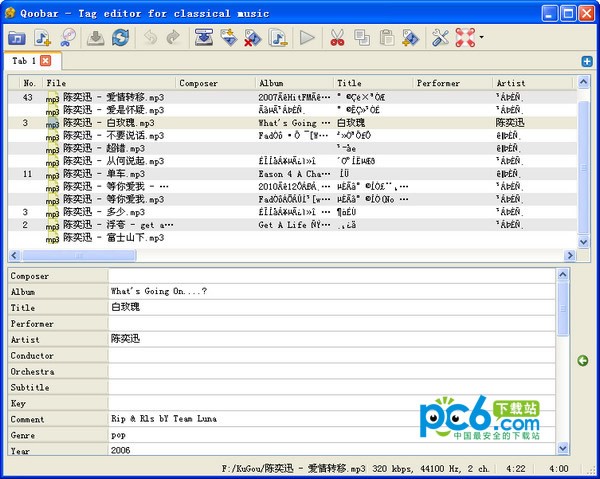The height and width of the screenshot is (479, 600).
Task: Sort by the Artist column header
Action: click(532, 83)
